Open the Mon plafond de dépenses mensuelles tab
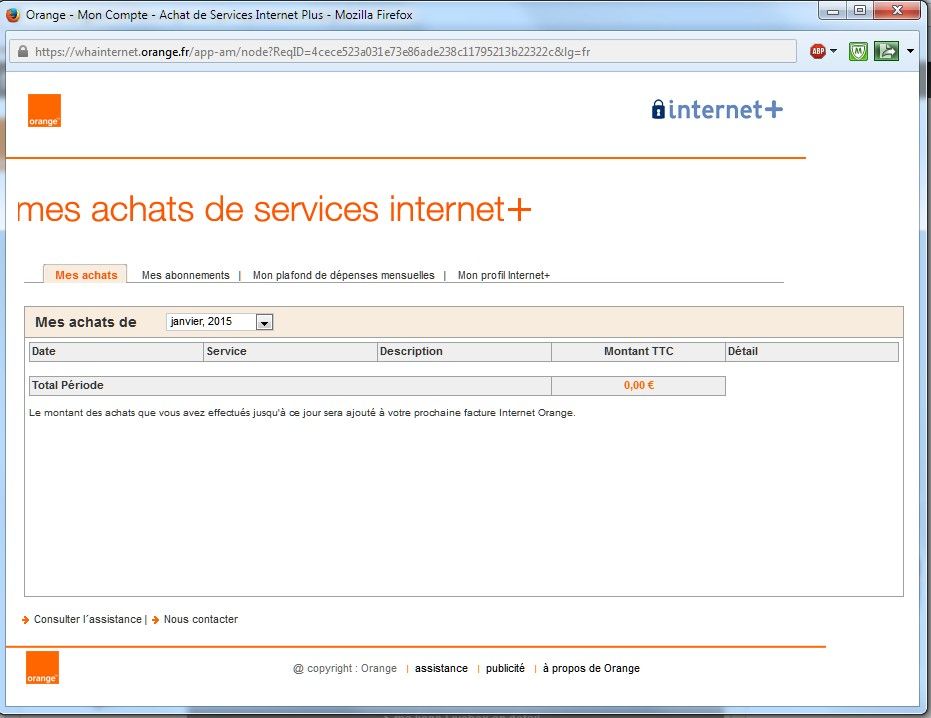 343,274
